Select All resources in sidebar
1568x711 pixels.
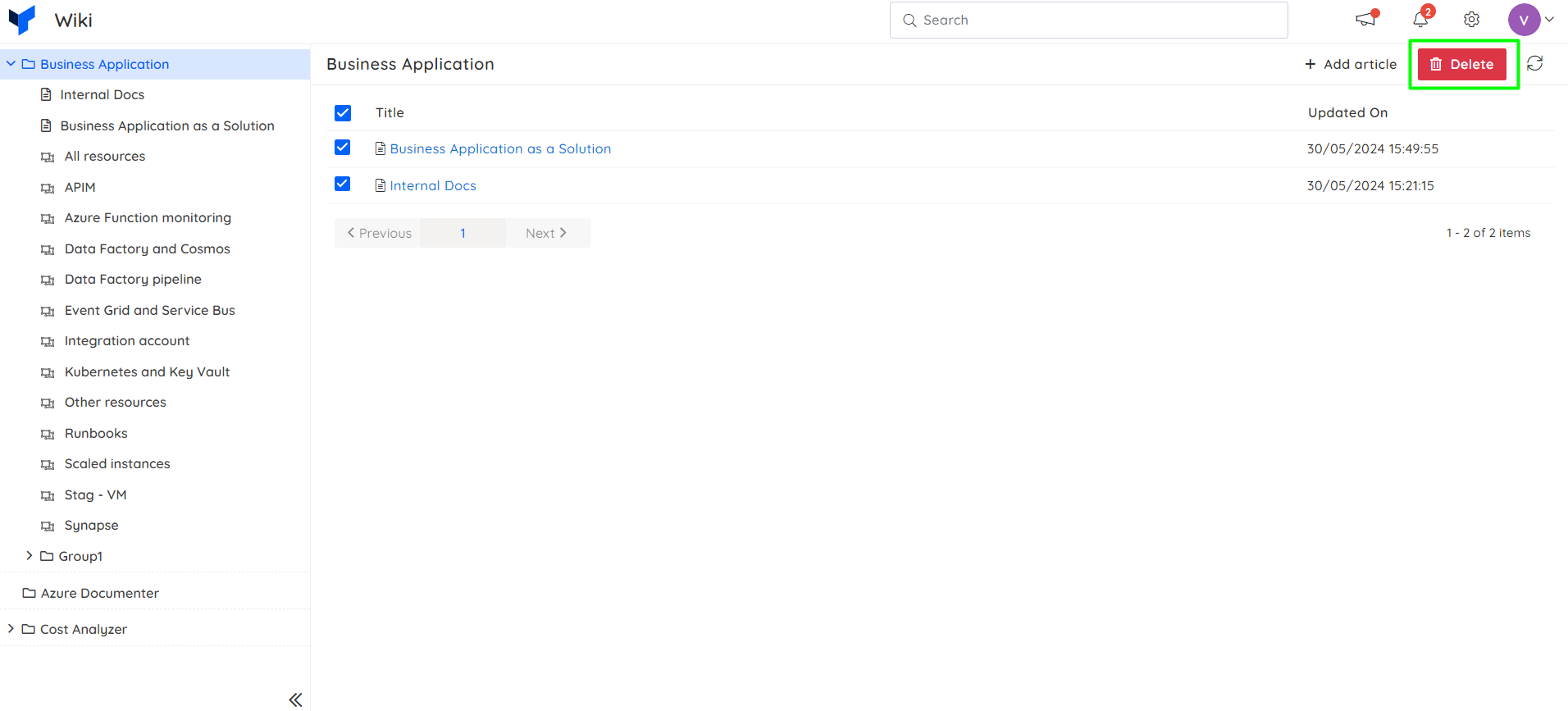[x=105, y=156]
